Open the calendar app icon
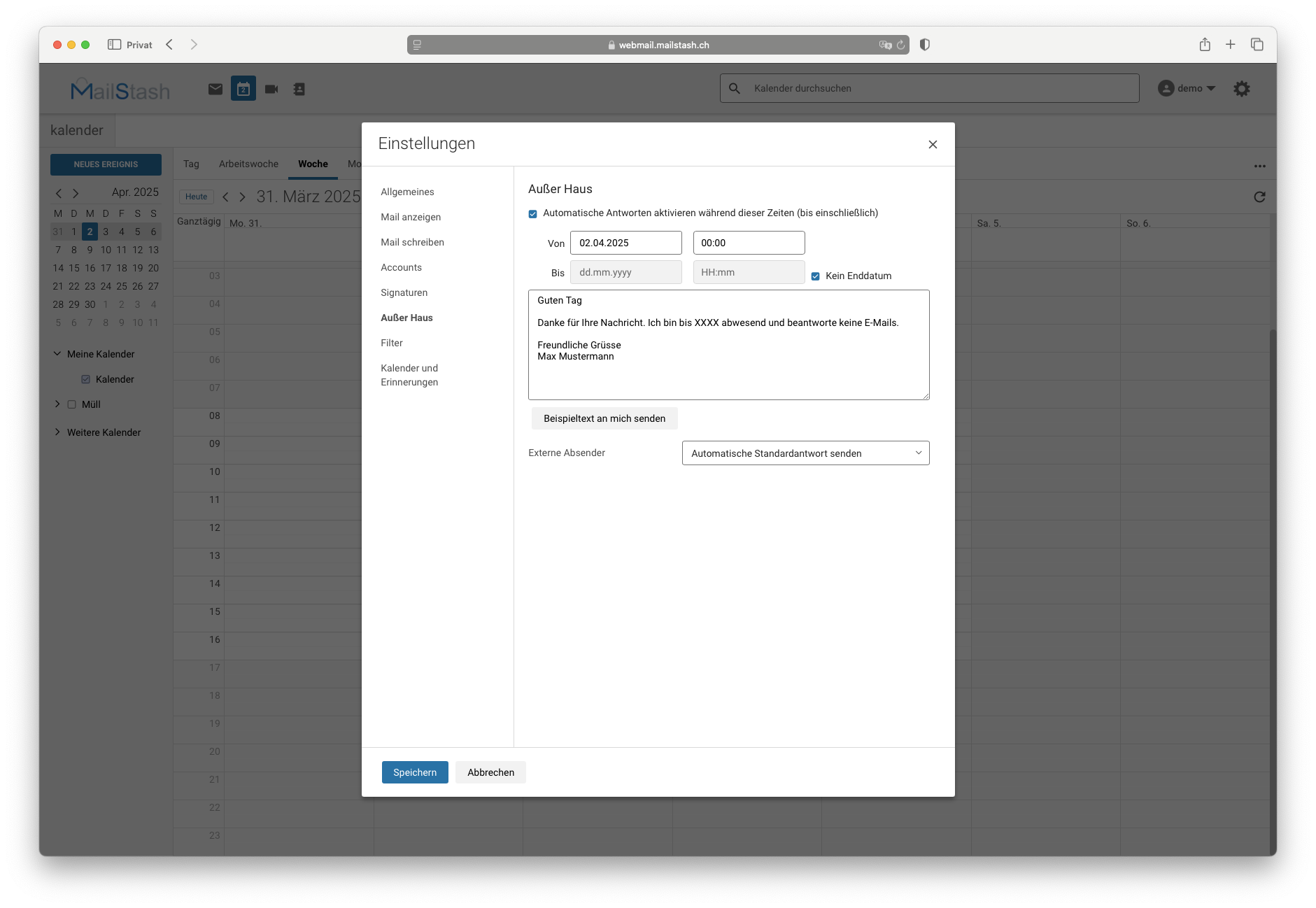Viewport: 1316px width, 908px height. click(x=243, y=89)
